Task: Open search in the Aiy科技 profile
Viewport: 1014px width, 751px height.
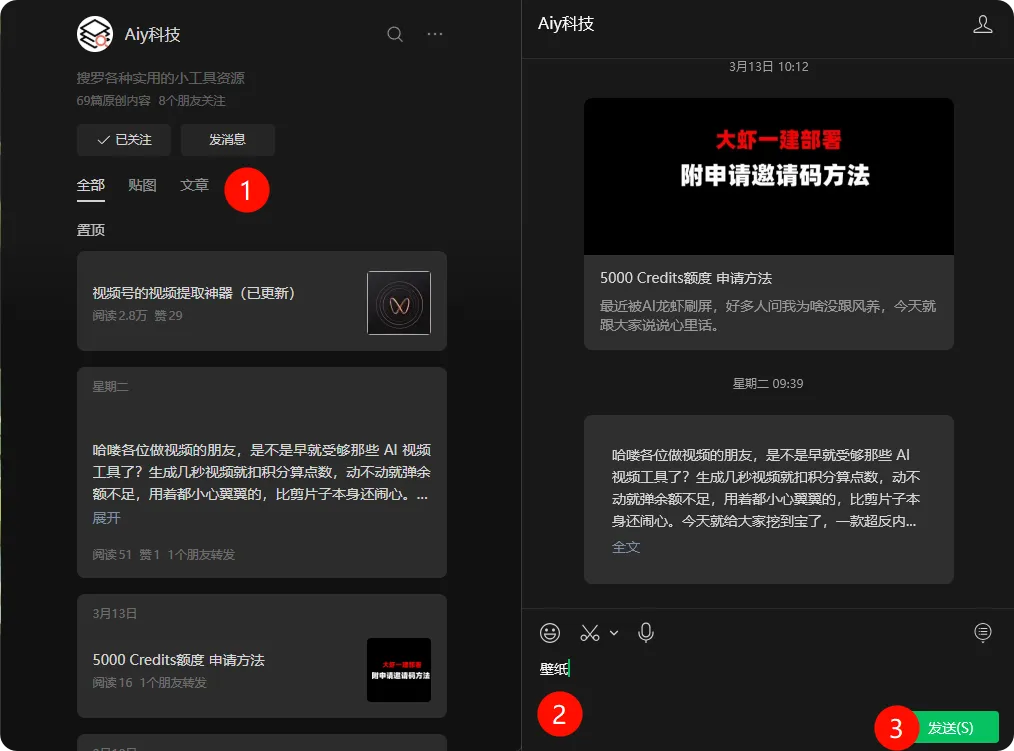Action: pyautogui.click(x=394, y=34)
